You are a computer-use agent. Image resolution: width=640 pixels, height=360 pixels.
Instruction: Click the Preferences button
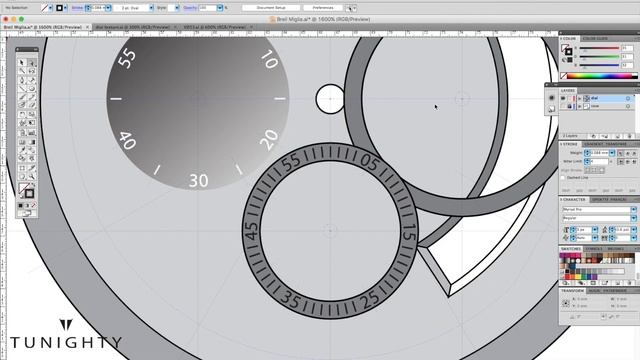pyautogui.click(x=323, y=8)
